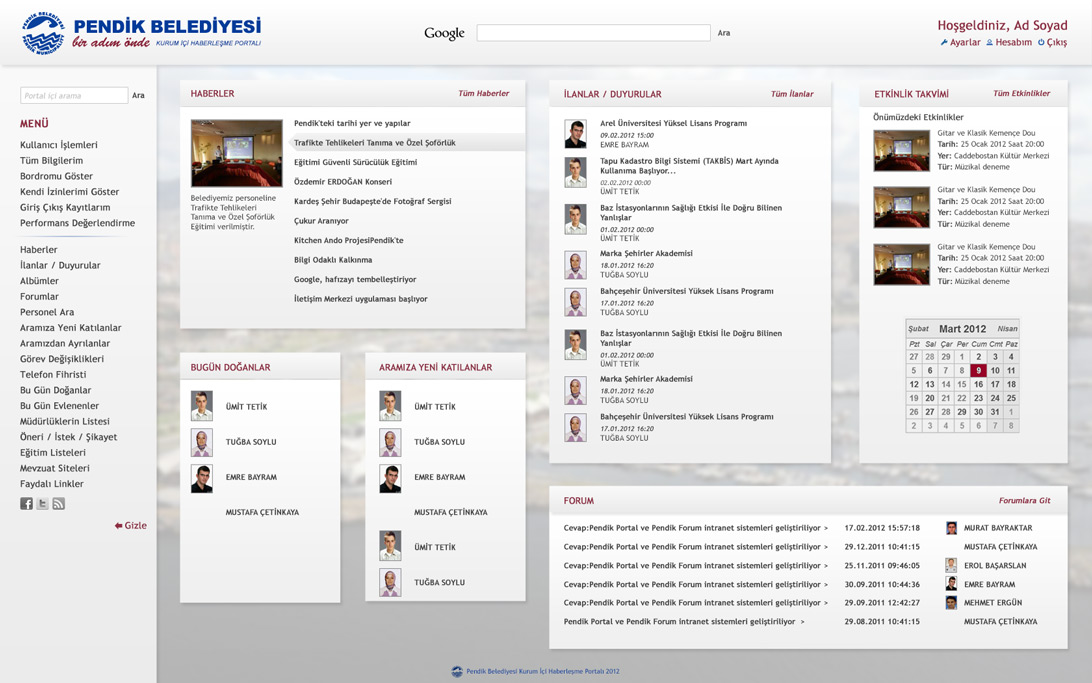Click the Google search input field
1092x683 pixels.
pyautogui.click(x=593, y=33)
